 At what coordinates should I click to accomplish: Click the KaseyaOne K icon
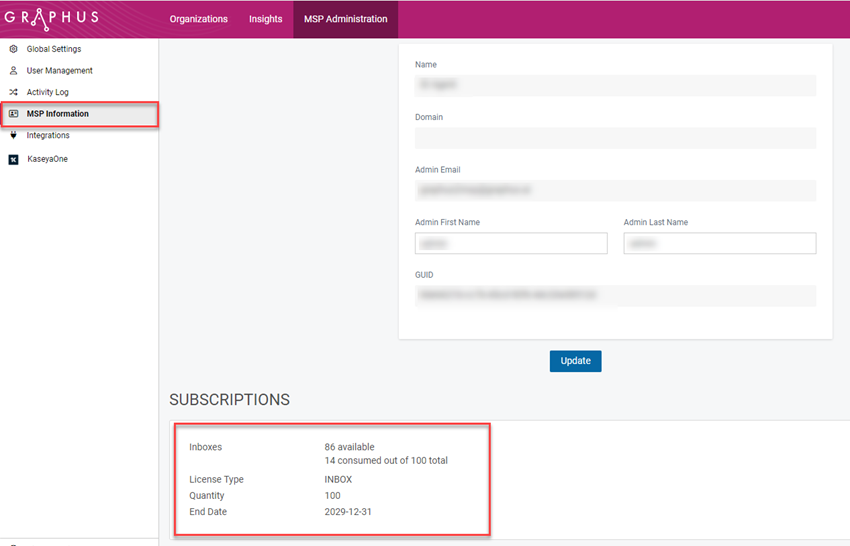[x=14, y=159]
